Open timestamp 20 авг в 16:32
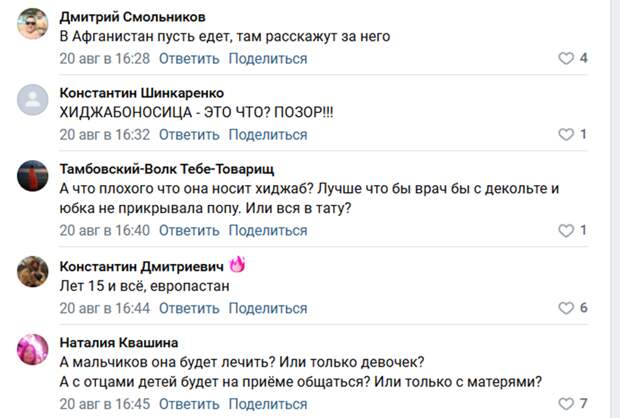620x418 pixels. [x=104, y=135]
